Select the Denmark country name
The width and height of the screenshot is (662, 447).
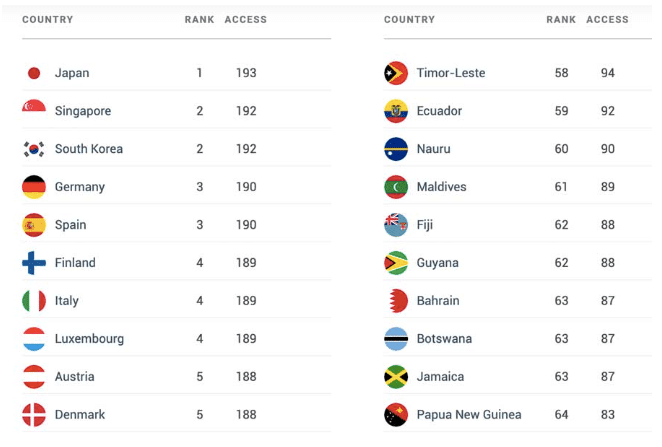point(80,415)
